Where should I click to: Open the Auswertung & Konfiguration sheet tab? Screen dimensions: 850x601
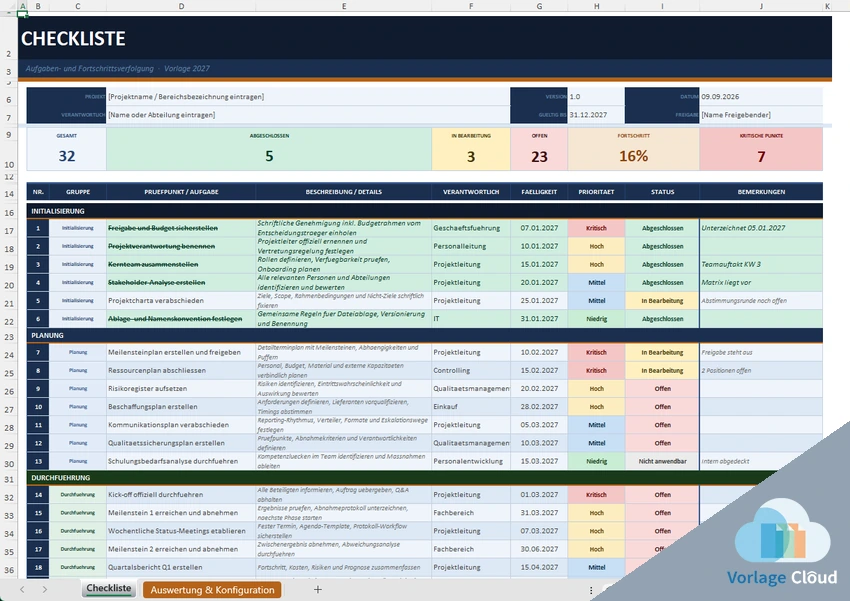click(212, 590)
